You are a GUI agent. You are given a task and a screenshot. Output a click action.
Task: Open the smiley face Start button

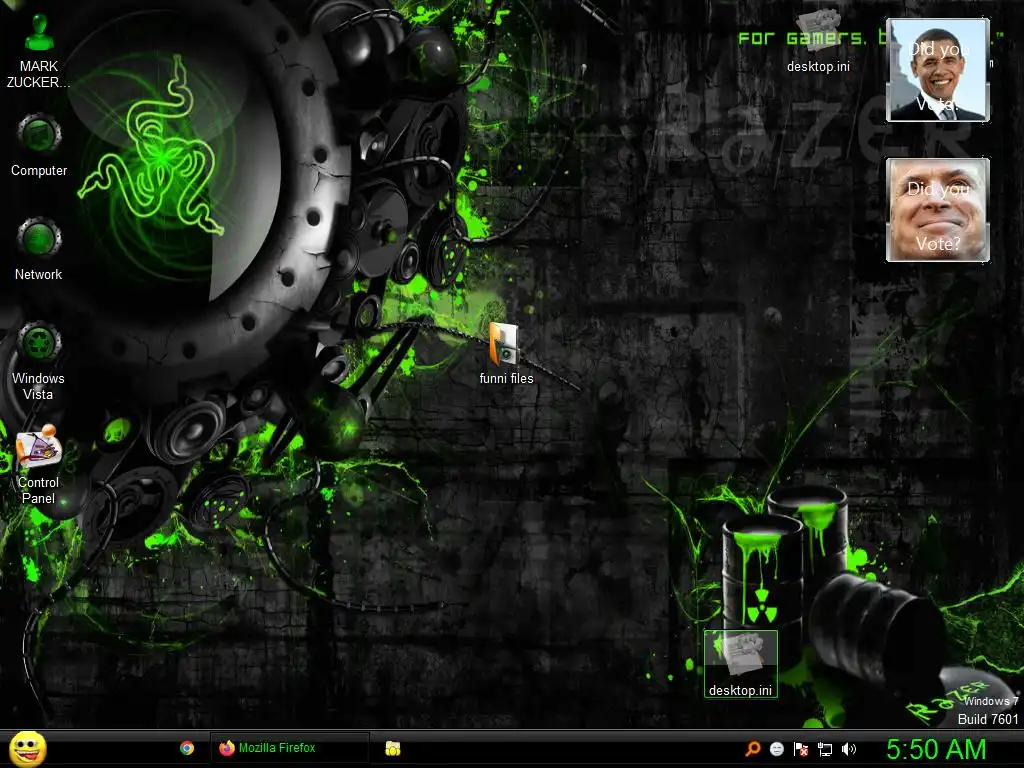[x=28, y=748]
